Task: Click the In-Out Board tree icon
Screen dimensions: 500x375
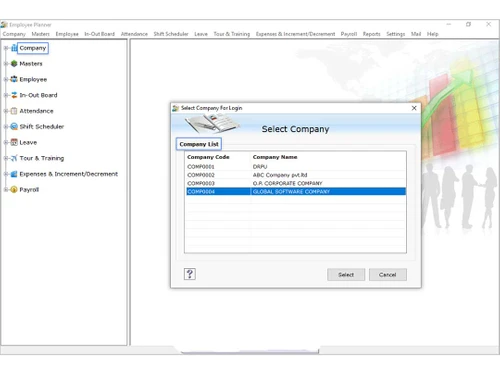Action: tap(14, 95)
